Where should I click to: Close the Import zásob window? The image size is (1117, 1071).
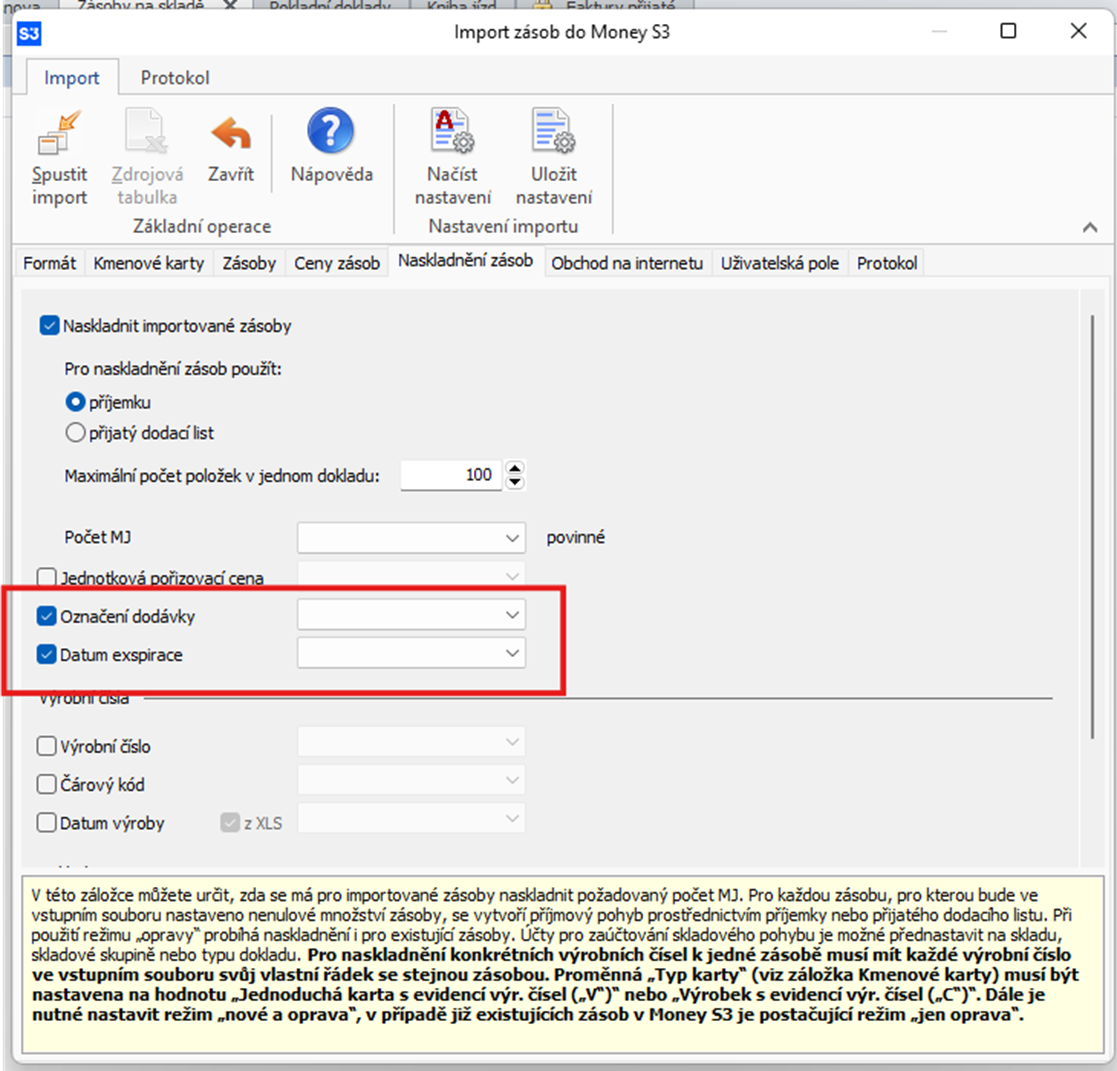(1079, 31)
